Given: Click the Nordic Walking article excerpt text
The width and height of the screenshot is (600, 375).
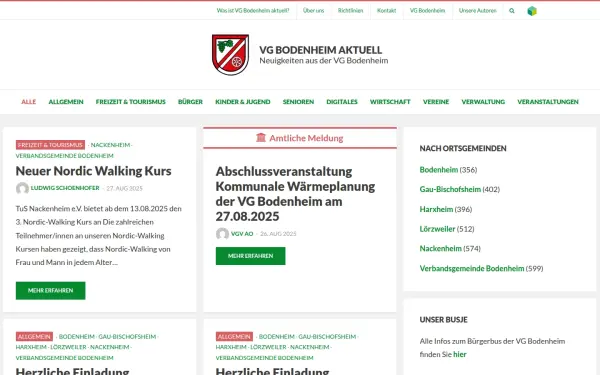Looking at the screenshot, I should tap(99, 236).
